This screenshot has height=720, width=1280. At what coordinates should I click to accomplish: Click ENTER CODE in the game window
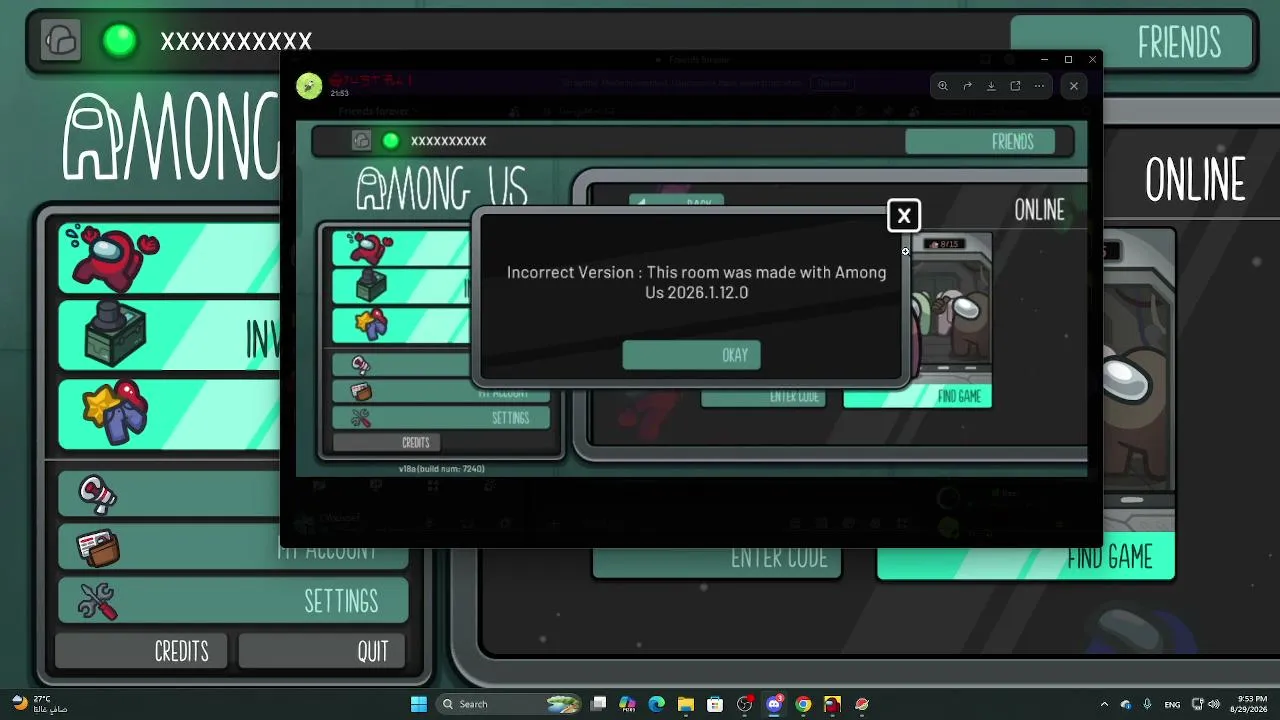pos(716,558)
